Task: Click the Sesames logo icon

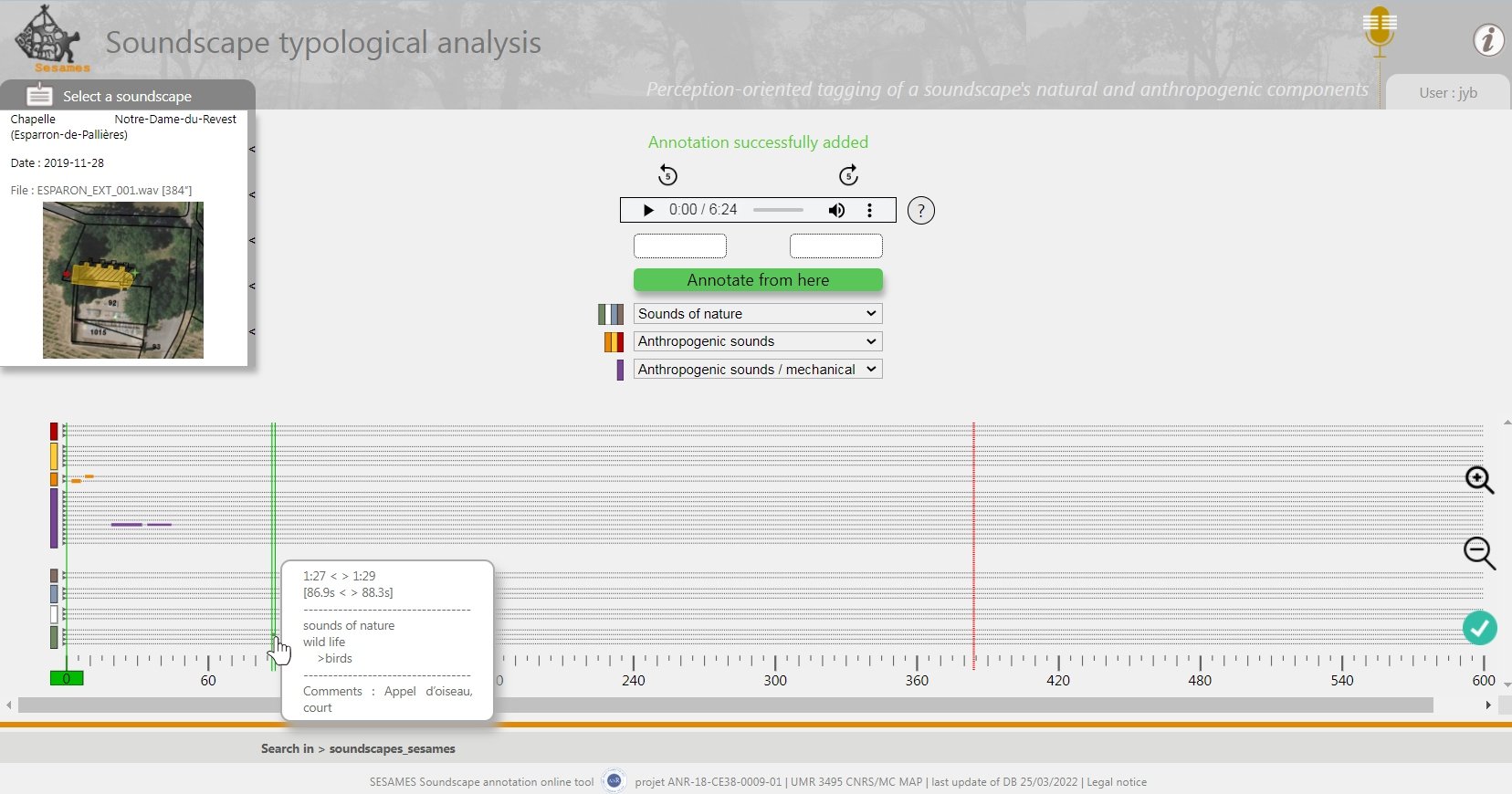Action: tap(48, 38)
